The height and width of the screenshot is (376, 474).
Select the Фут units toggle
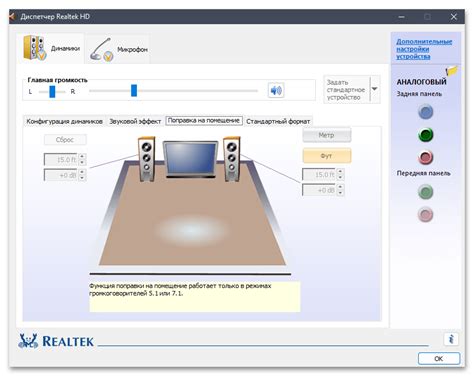pos(327,156)
